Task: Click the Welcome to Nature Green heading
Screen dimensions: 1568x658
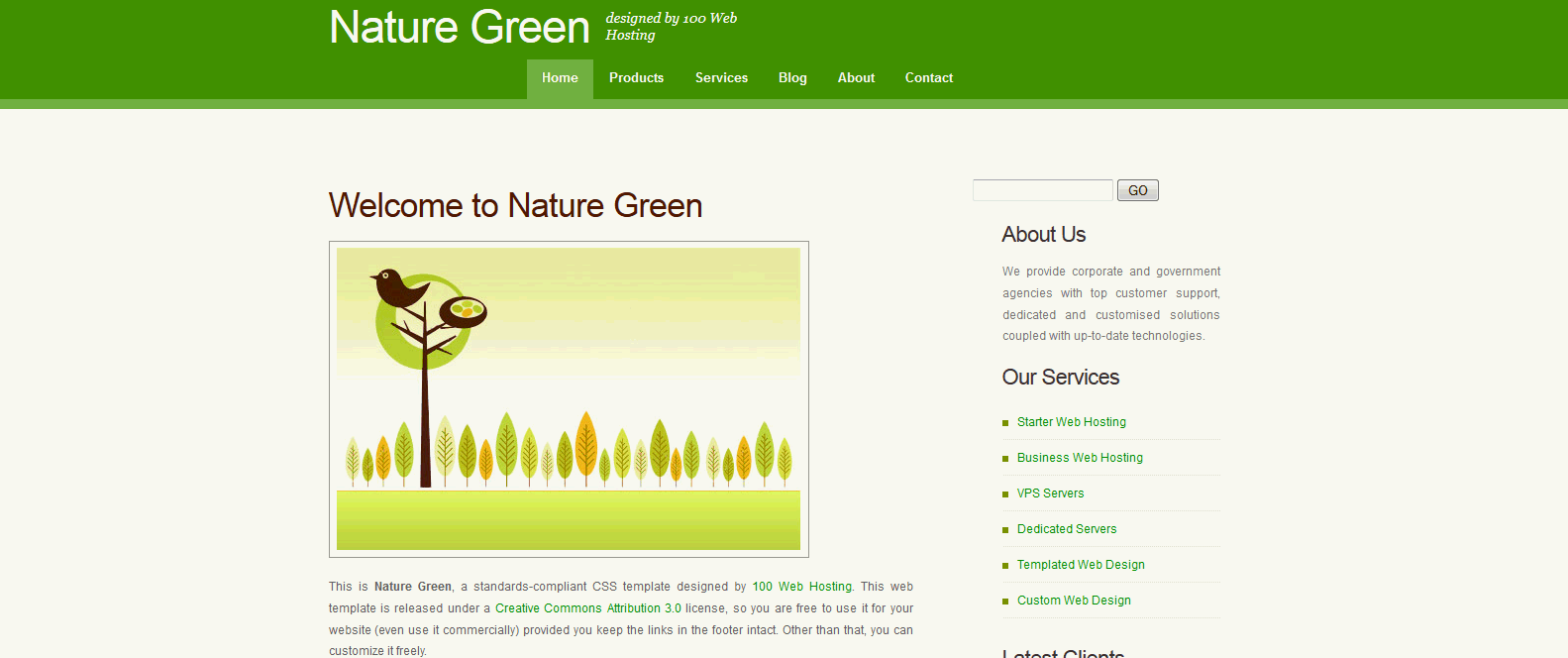Action: pos(515,205)
